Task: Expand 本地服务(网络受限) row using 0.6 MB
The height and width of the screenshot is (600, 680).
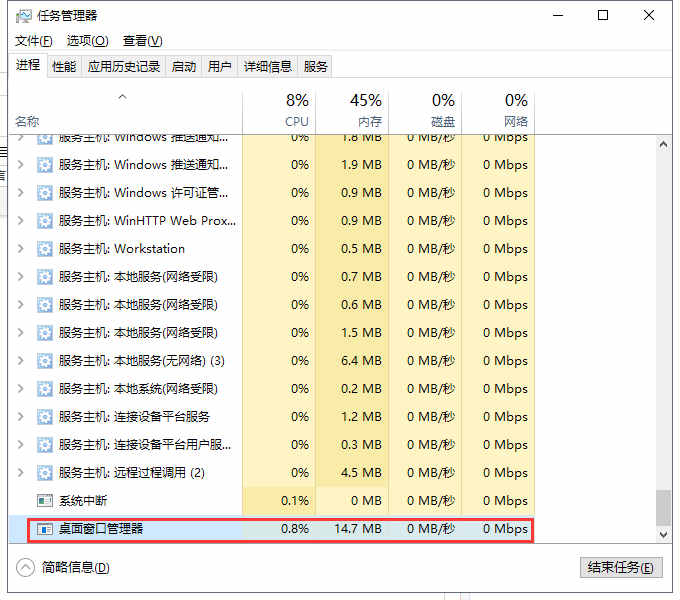Action: click(x=20, y=304)
